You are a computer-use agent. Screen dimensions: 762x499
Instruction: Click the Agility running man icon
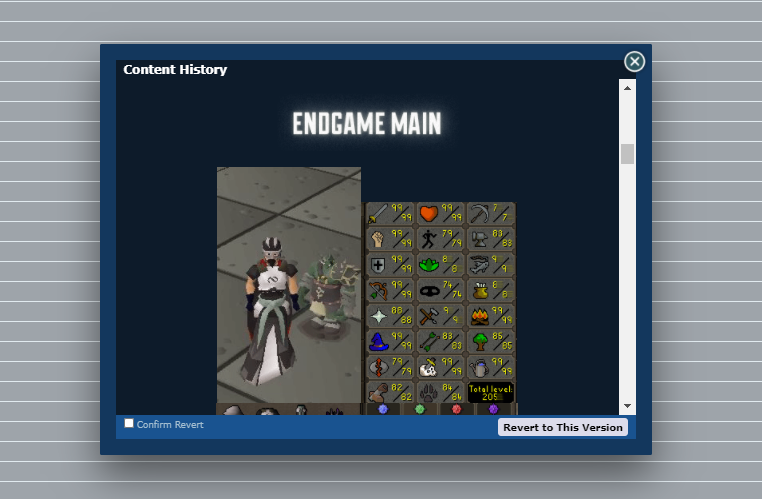[x=429, y=239]
